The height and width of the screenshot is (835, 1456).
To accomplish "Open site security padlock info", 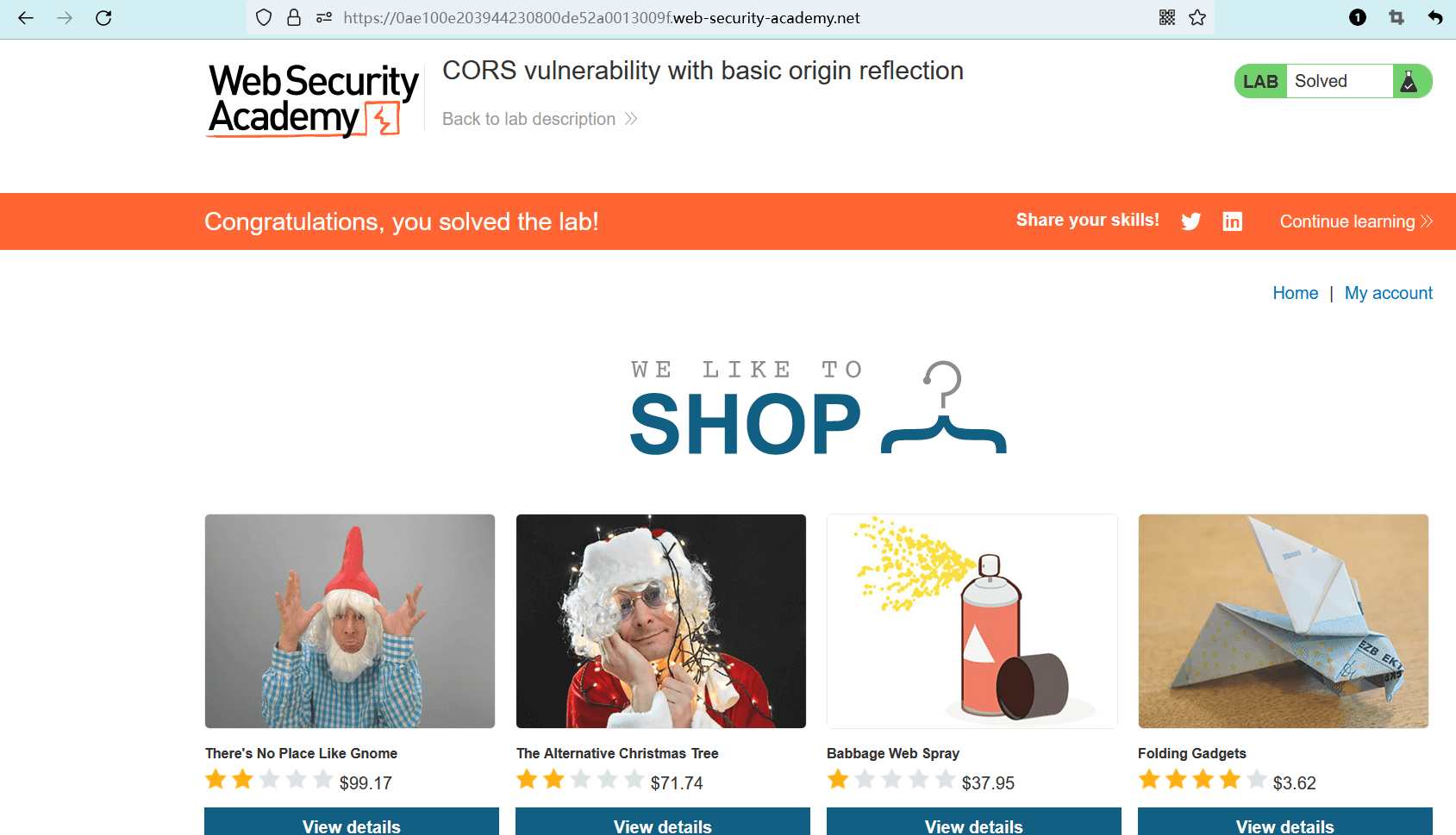I will [x=294, y=18].
